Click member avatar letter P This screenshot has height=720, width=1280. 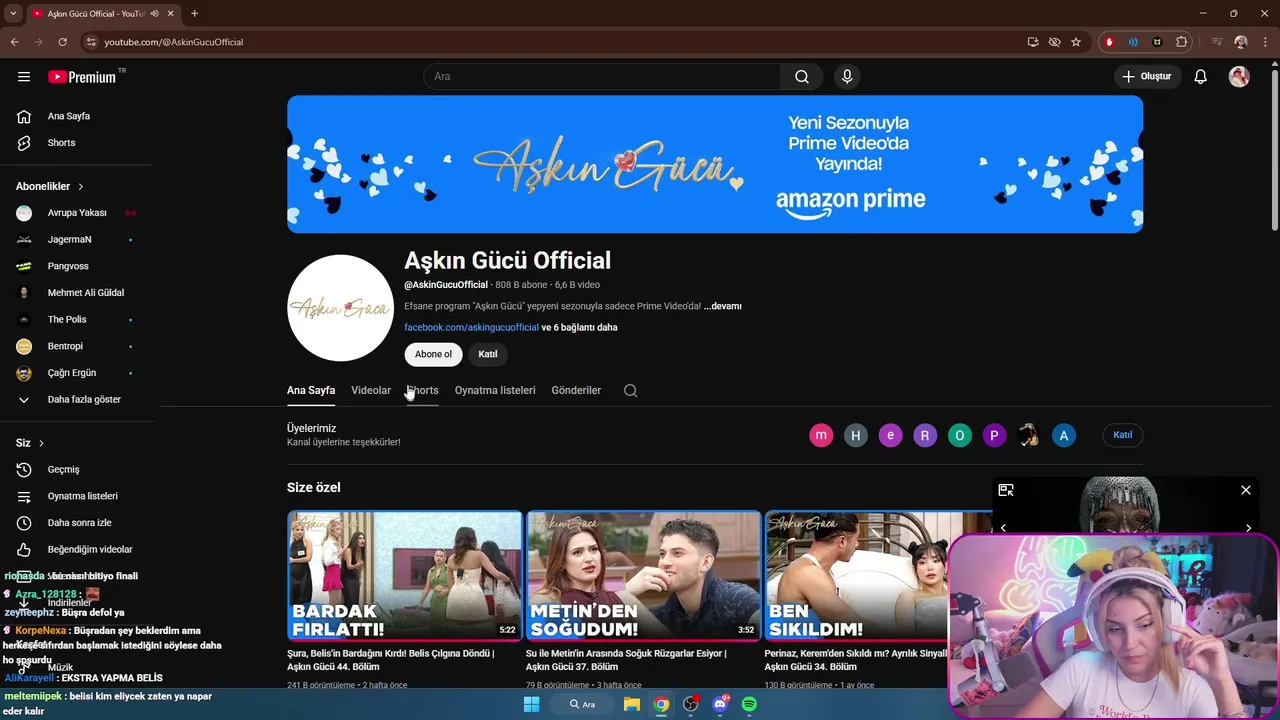(x=994, y=435)
